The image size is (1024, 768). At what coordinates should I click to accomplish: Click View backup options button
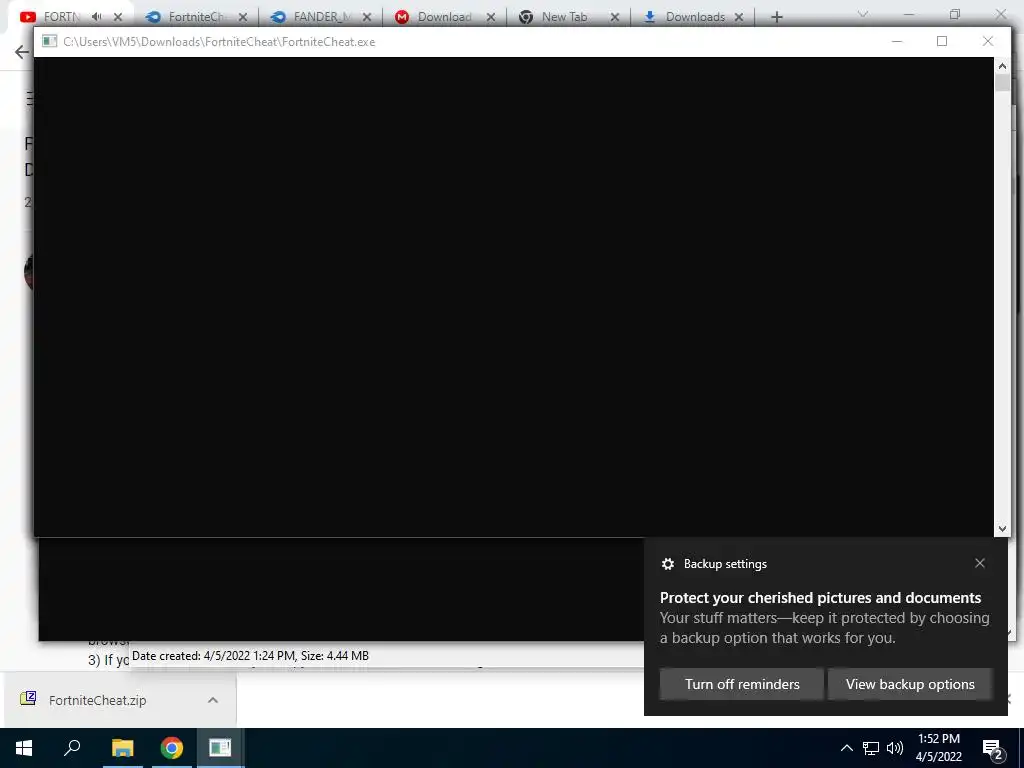click(x=910, y=684)
